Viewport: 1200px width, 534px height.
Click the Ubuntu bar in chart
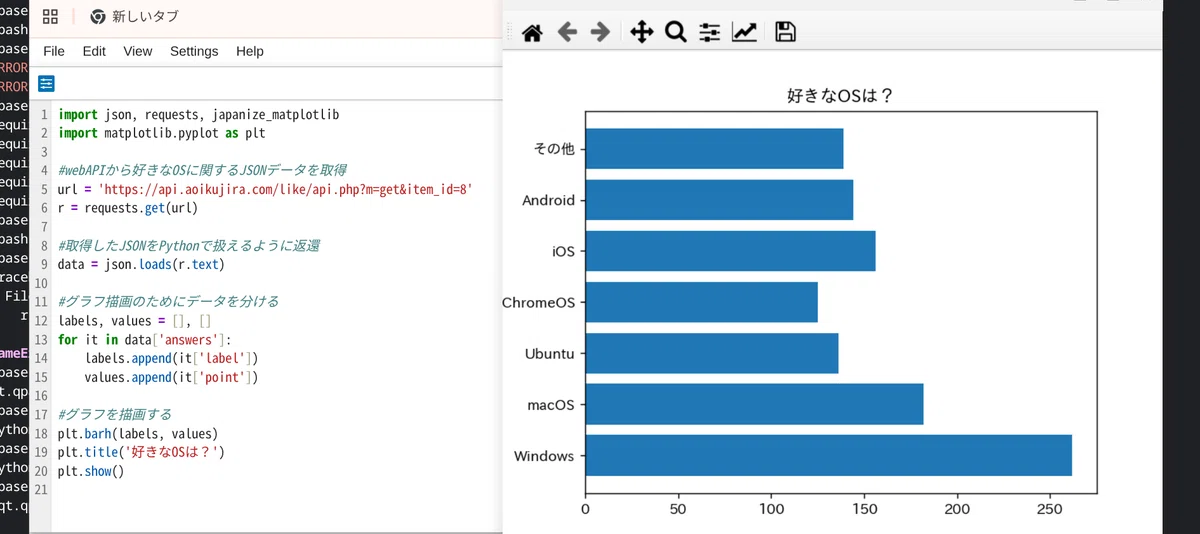pos(712,353)
